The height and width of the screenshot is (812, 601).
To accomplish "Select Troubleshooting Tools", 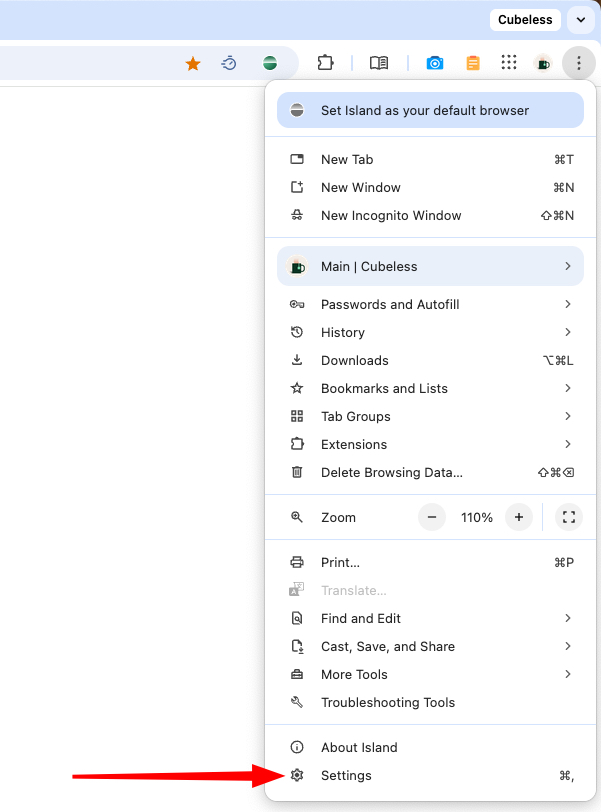I will click(x=430, y=702).
